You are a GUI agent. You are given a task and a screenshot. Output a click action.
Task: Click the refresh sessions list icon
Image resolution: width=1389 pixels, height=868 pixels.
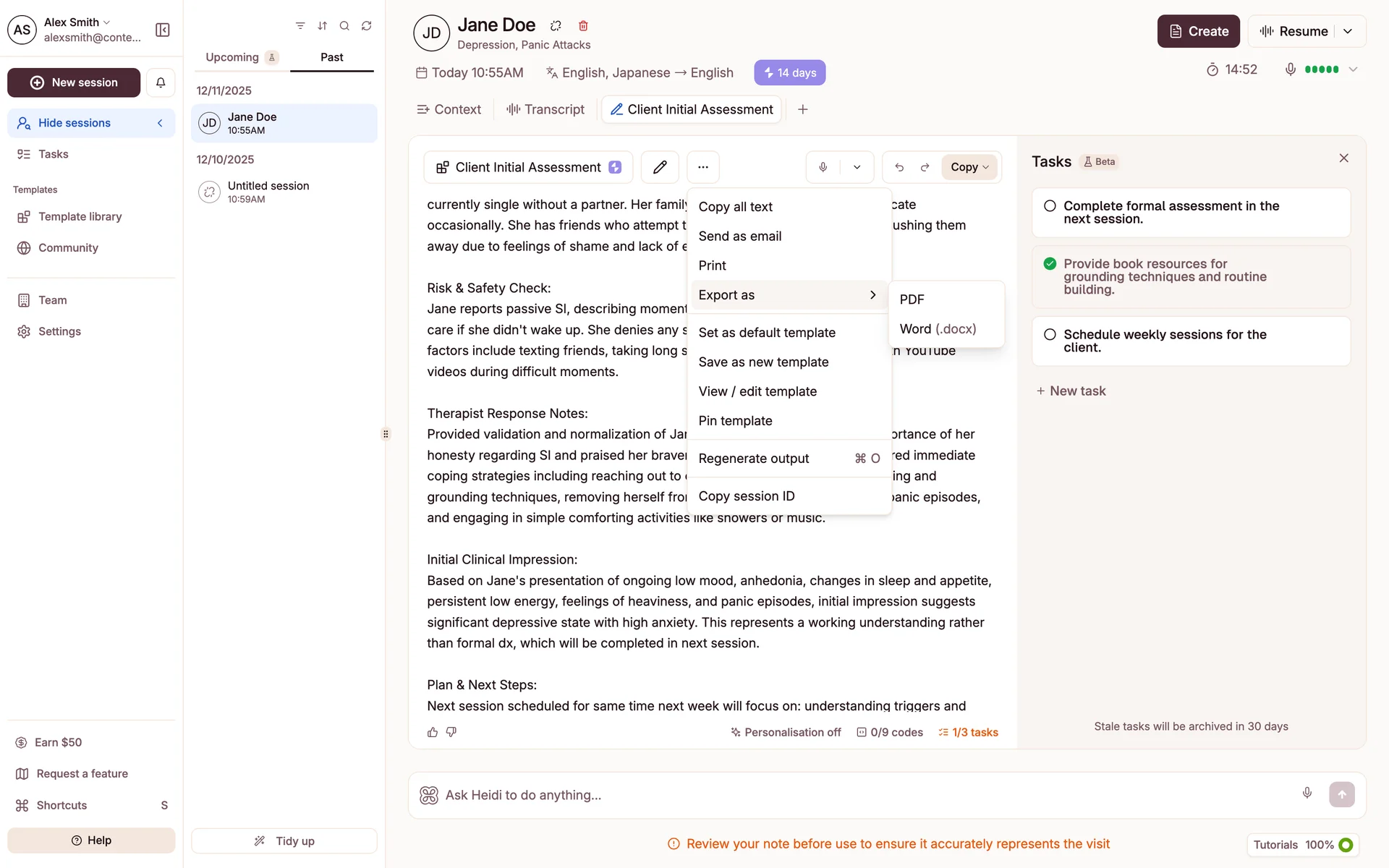point(367,26)
